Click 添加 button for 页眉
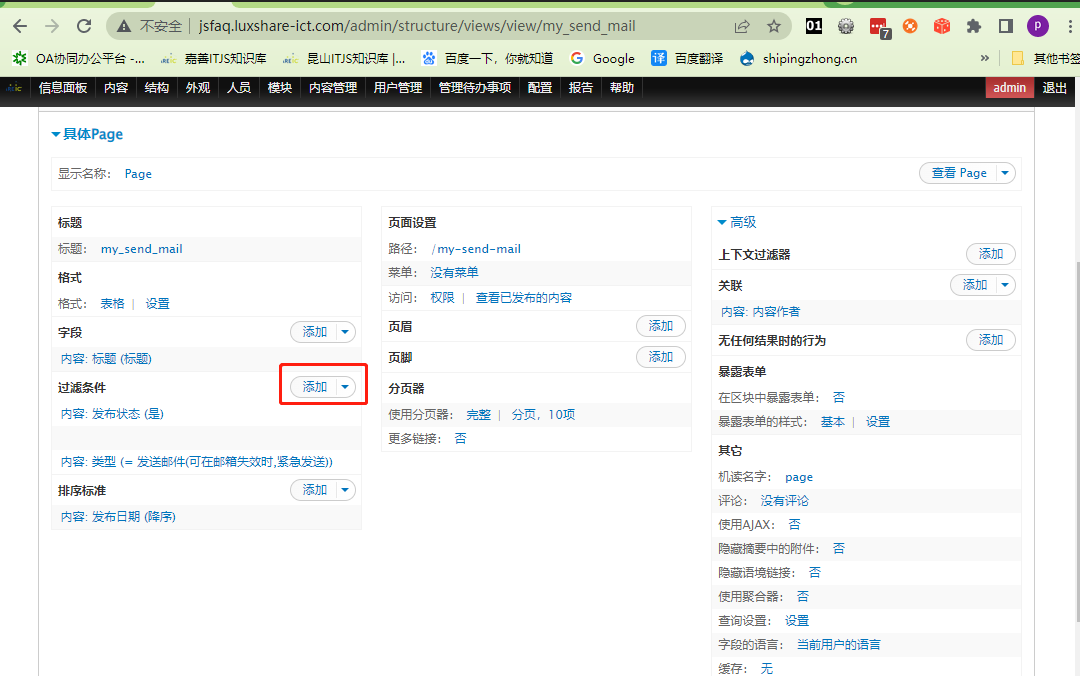This screenshot has height=676, width=1080. (x=660, y=325)
